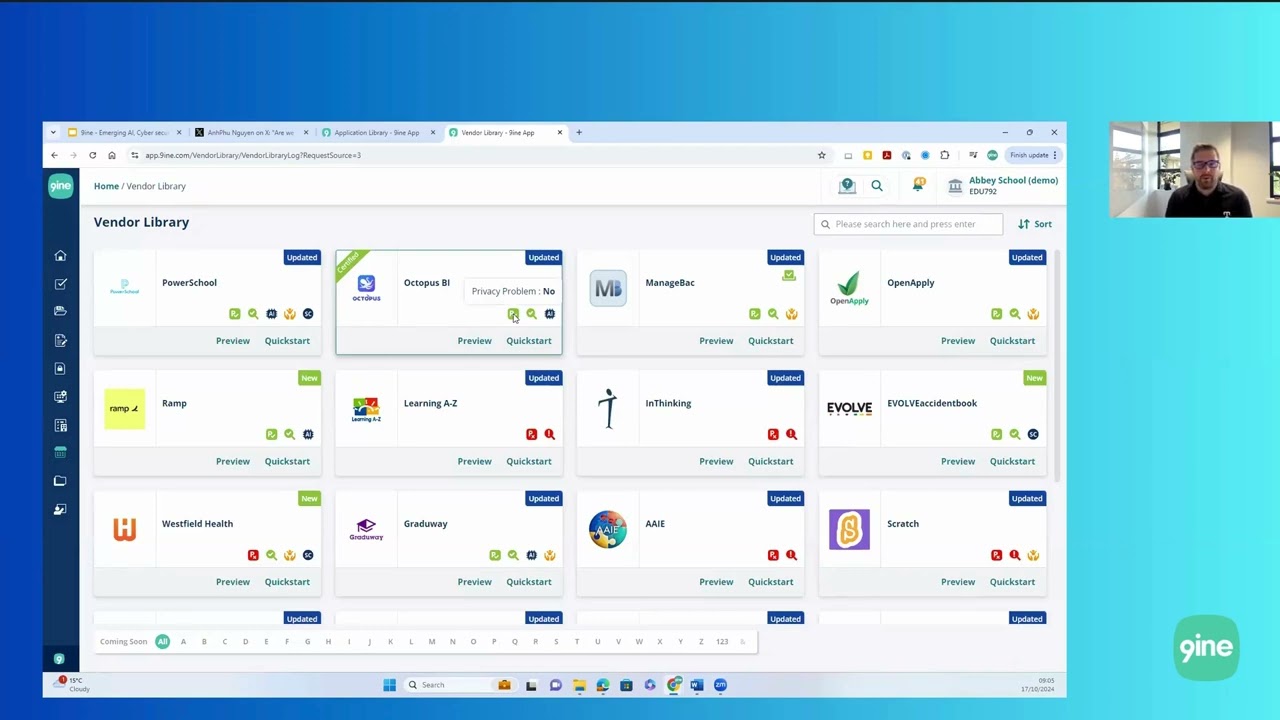Image resolution: width=1280 pixels, height=720 pixels.
Task: Click the orange badge icon on Scratch card
Action: coord(1033,555)
